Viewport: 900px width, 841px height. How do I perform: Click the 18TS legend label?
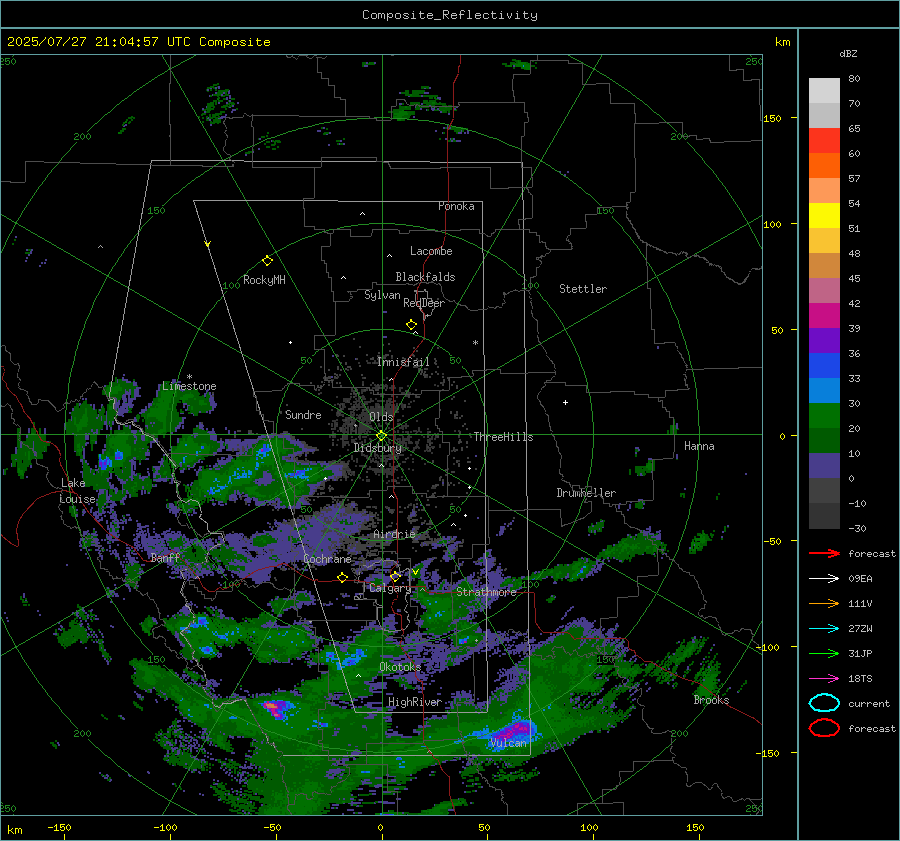[860, 679]
